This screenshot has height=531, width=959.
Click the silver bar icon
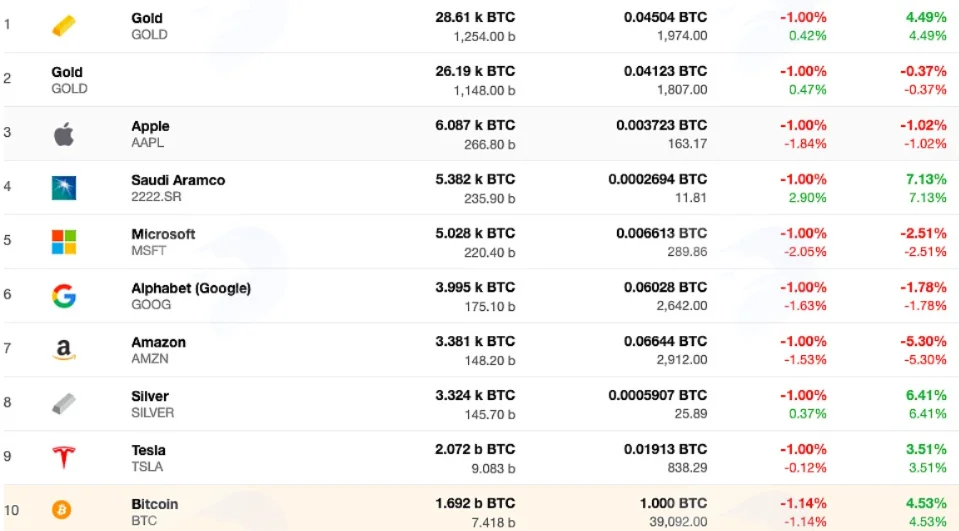pos(64,404)
